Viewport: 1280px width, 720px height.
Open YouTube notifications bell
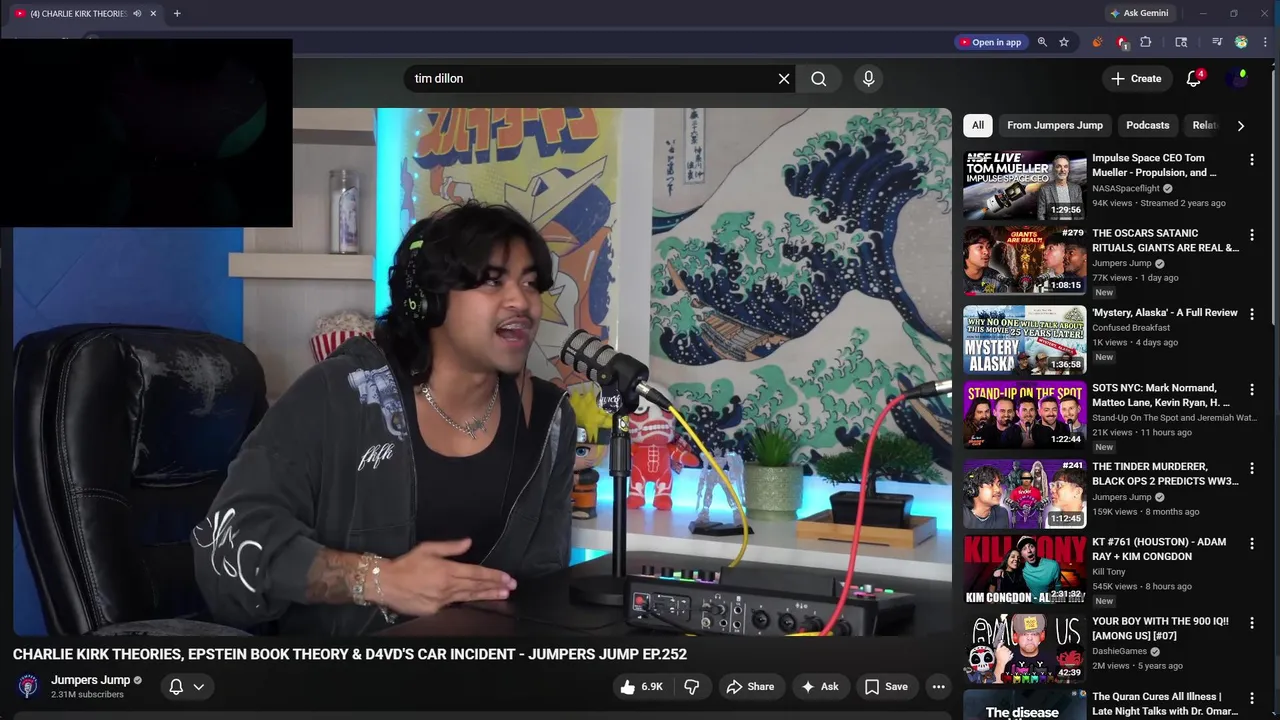pyautogui.click(x=1194, y=79)
